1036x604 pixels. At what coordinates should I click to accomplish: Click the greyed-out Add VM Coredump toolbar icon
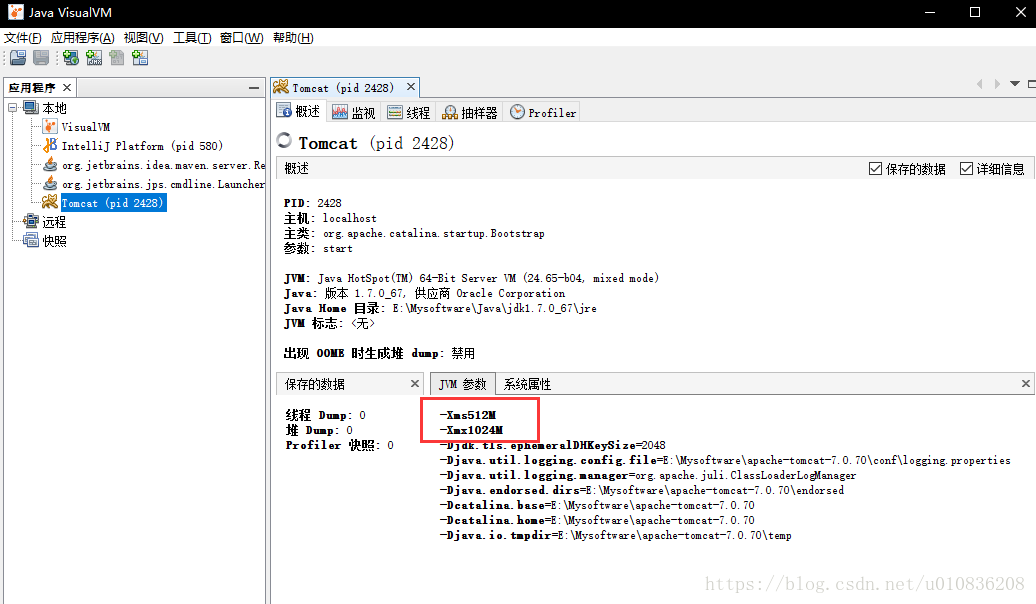(x=117, y=58)
